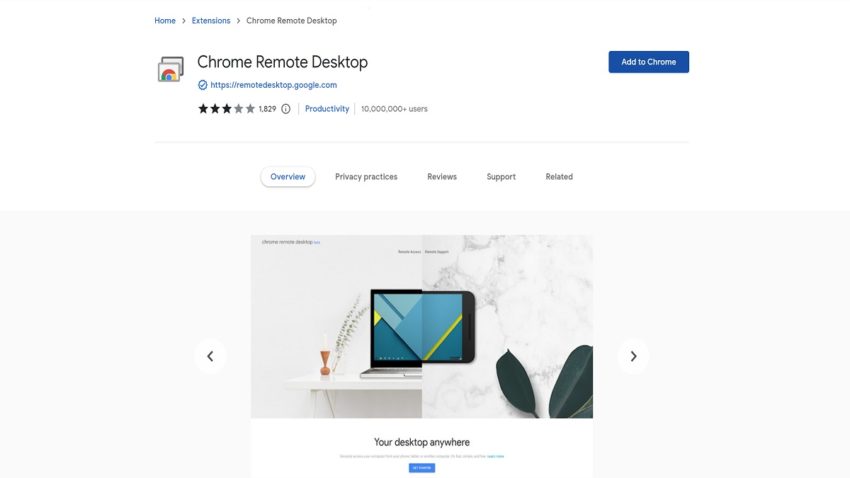Show next screenshot with right arrow
This screenshot has height=478, width=850.
[633, 356]
